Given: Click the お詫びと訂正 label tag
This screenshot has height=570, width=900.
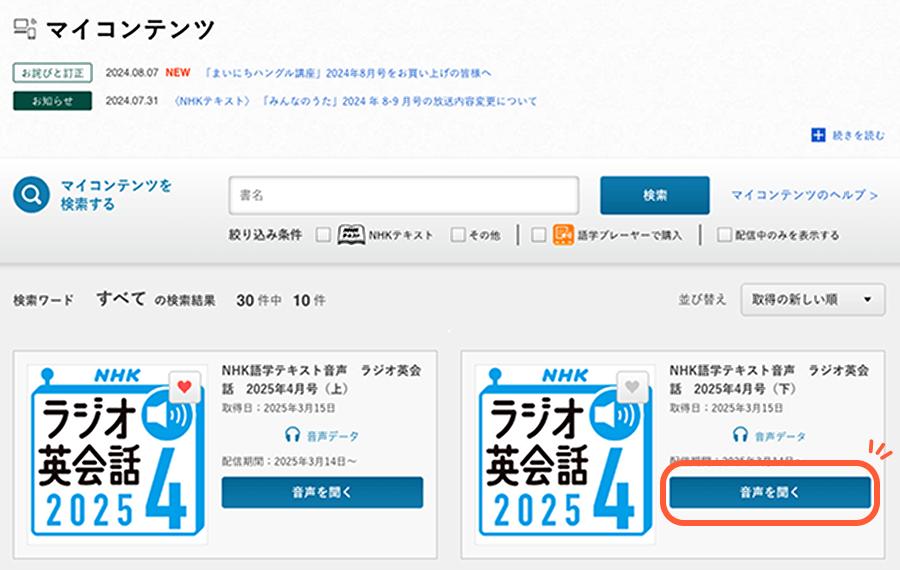Looking at the screenshot, I should [x=52, y=73].
